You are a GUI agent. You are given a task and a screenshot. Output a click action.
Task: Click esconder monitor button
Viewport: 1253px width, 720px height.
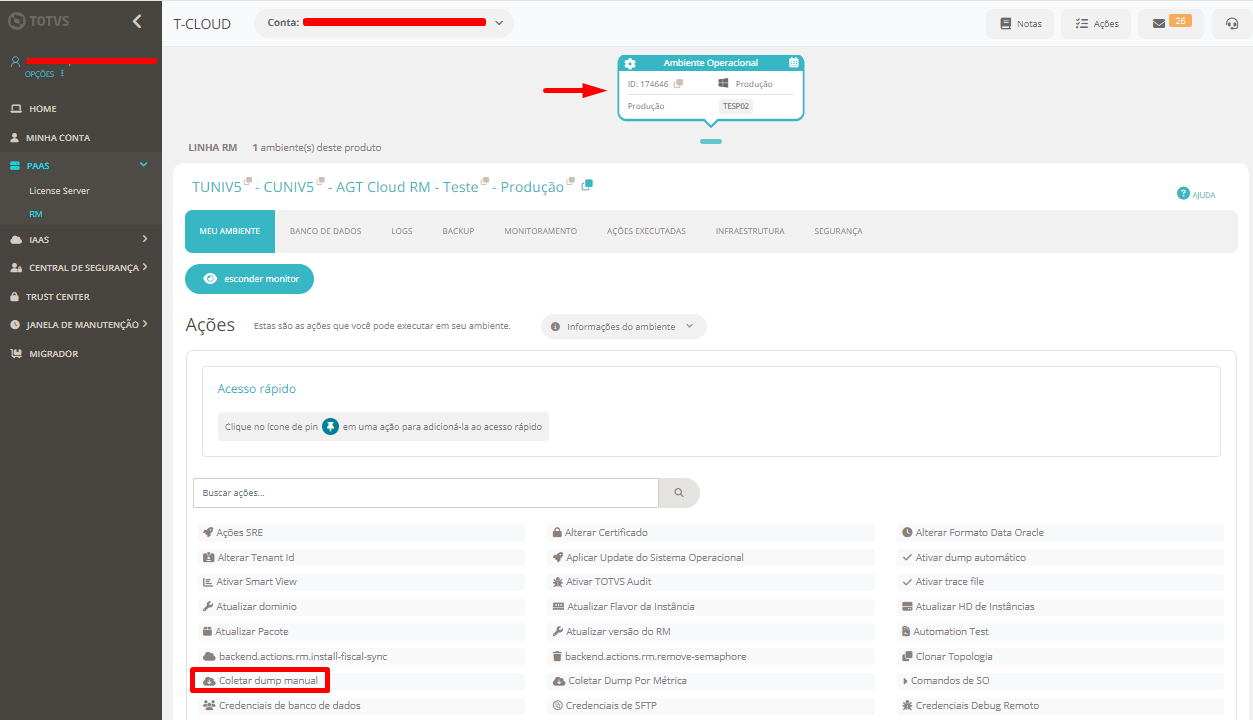pos(250,279)
